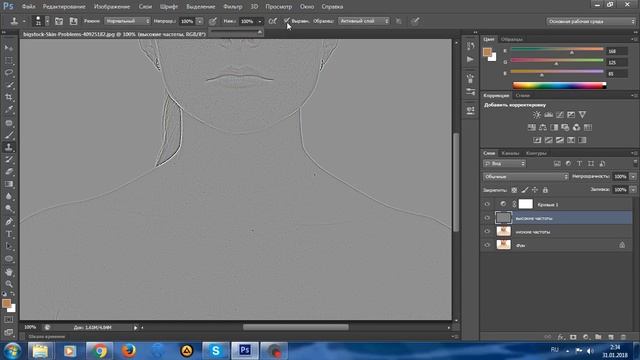Select the Dodge tool
This screenshot has height=360, width=640.
coord(9,209)
